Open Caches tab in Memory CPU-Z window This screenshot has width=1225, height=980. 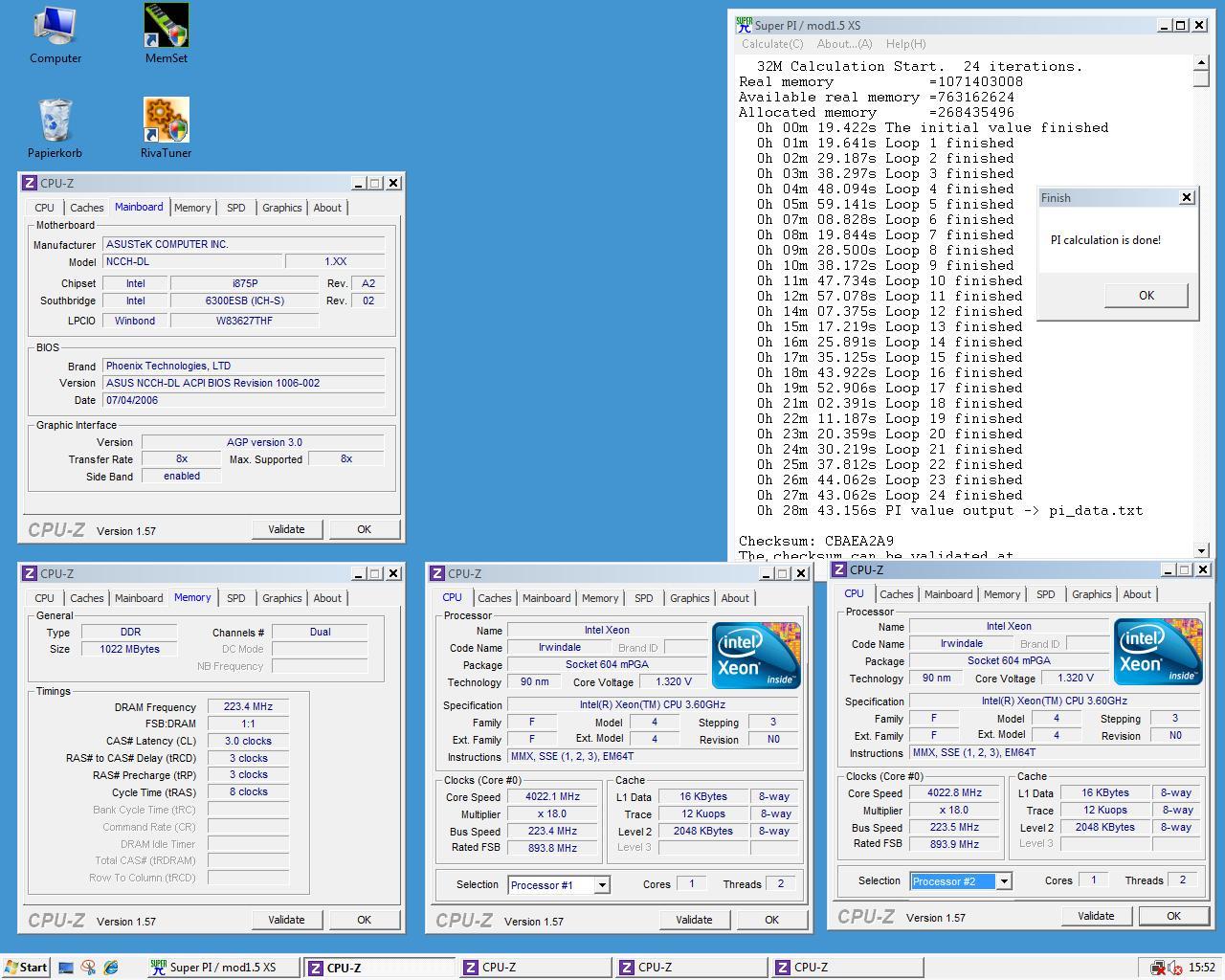[86, 598]
